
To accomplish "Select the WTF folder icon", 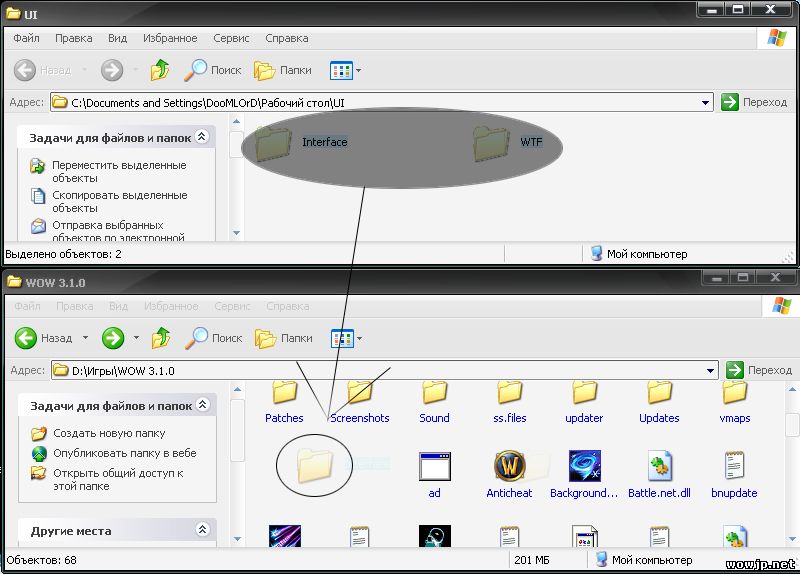I will (x=491, y=142).
